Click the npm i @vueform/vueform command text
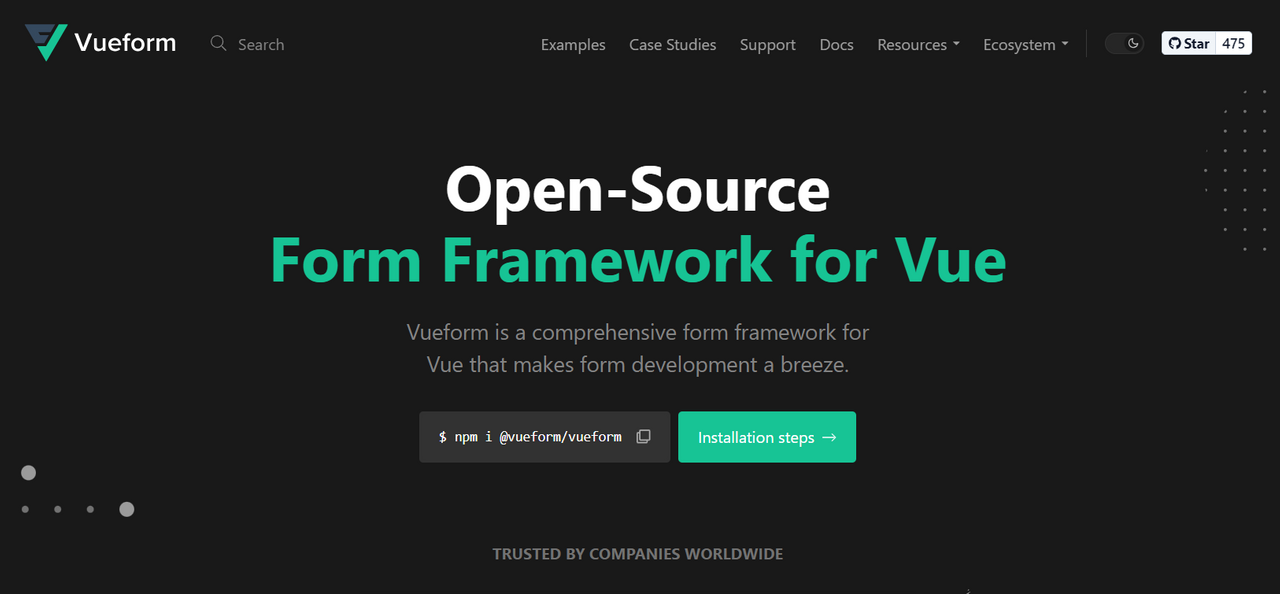1280x594 pixels. pos(530,437)
